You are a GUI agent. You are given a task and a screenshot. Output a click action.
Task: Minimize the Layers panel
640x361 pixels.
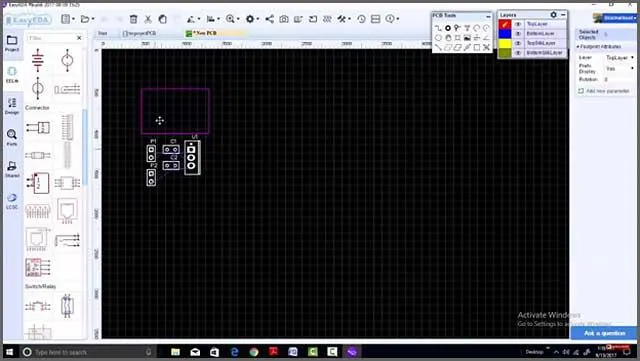click(563, 15)
